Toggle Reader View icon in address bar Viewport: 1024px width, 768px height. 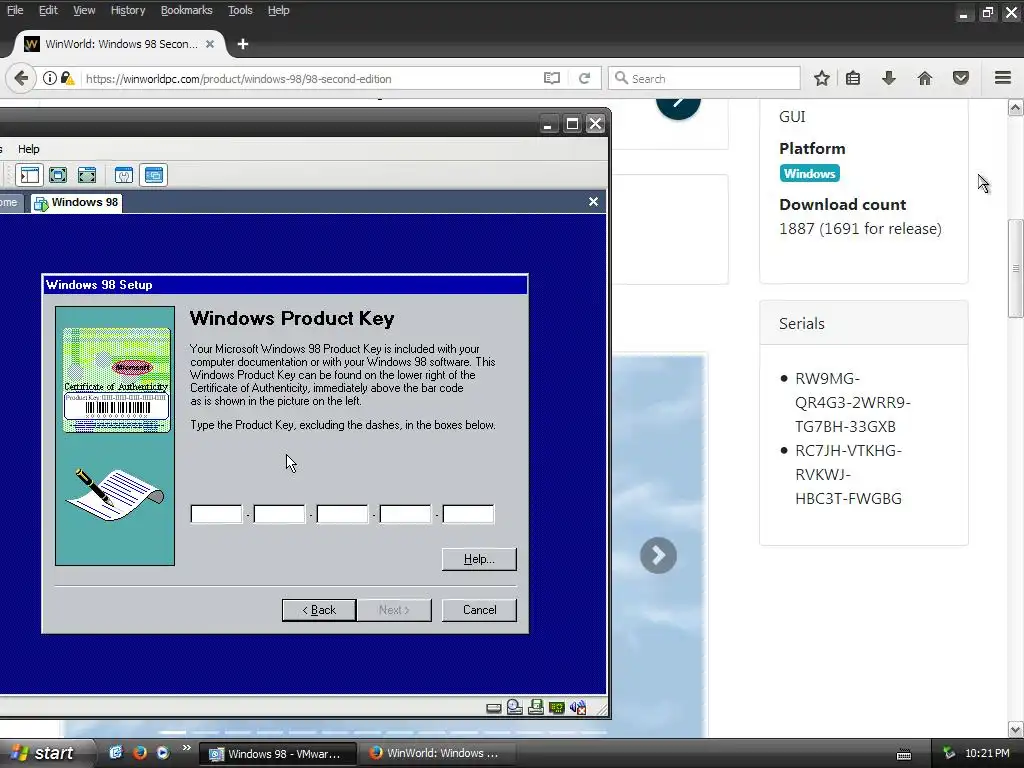pos(552,78)
